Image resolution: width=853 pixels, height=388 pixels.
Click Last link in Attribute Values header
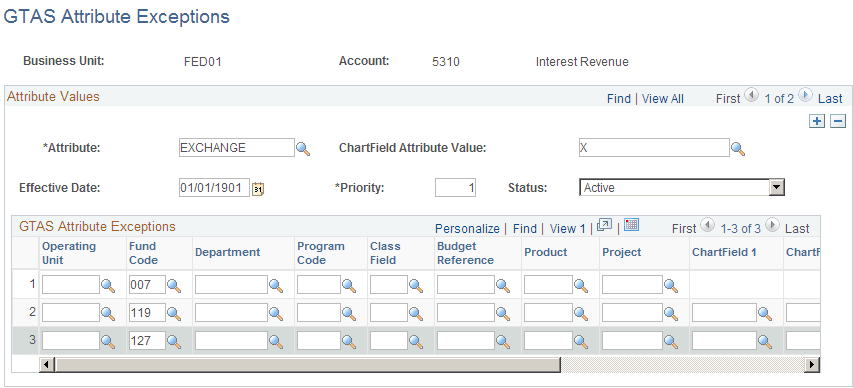(x=830, y=99)
